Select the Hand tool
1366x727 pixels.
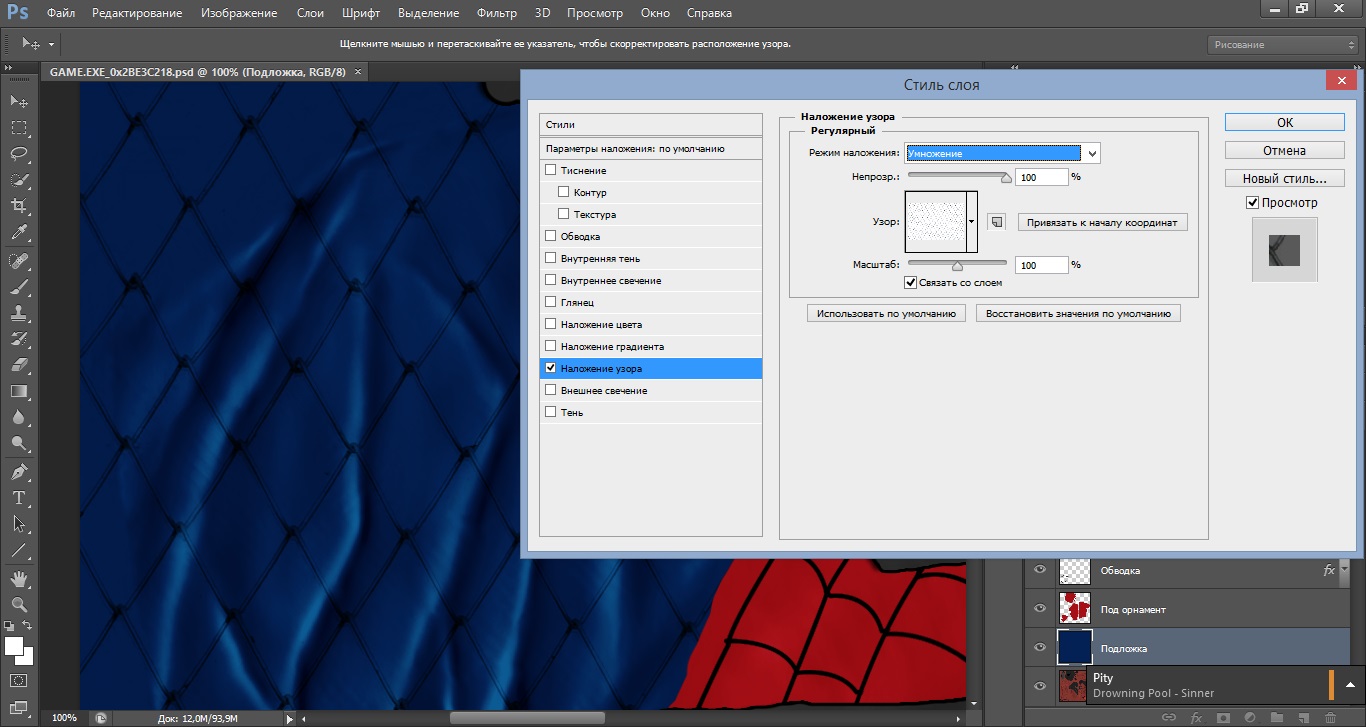click(x=19, y=579)
